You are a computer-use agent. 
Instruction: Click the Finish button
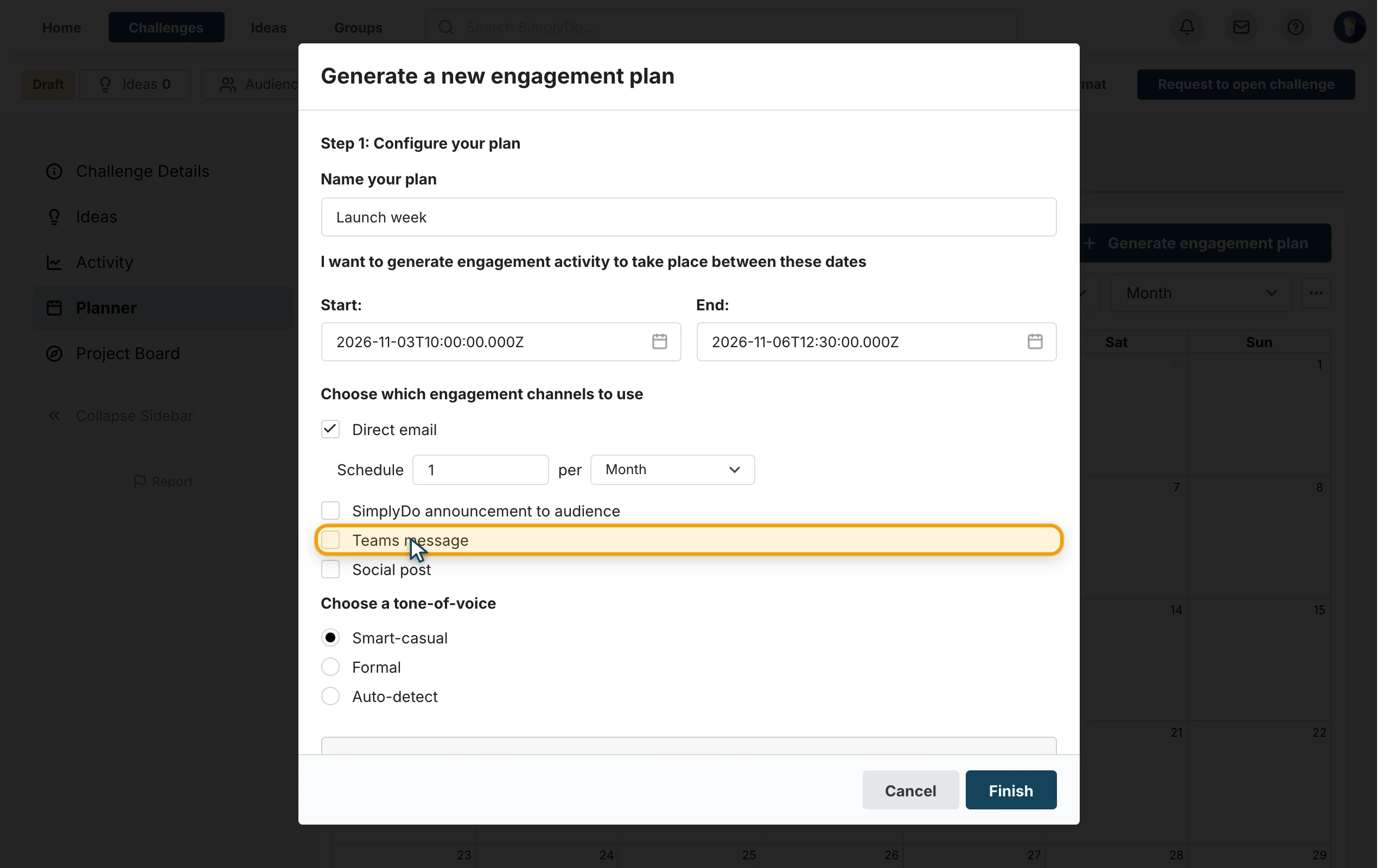point(1011,790)
